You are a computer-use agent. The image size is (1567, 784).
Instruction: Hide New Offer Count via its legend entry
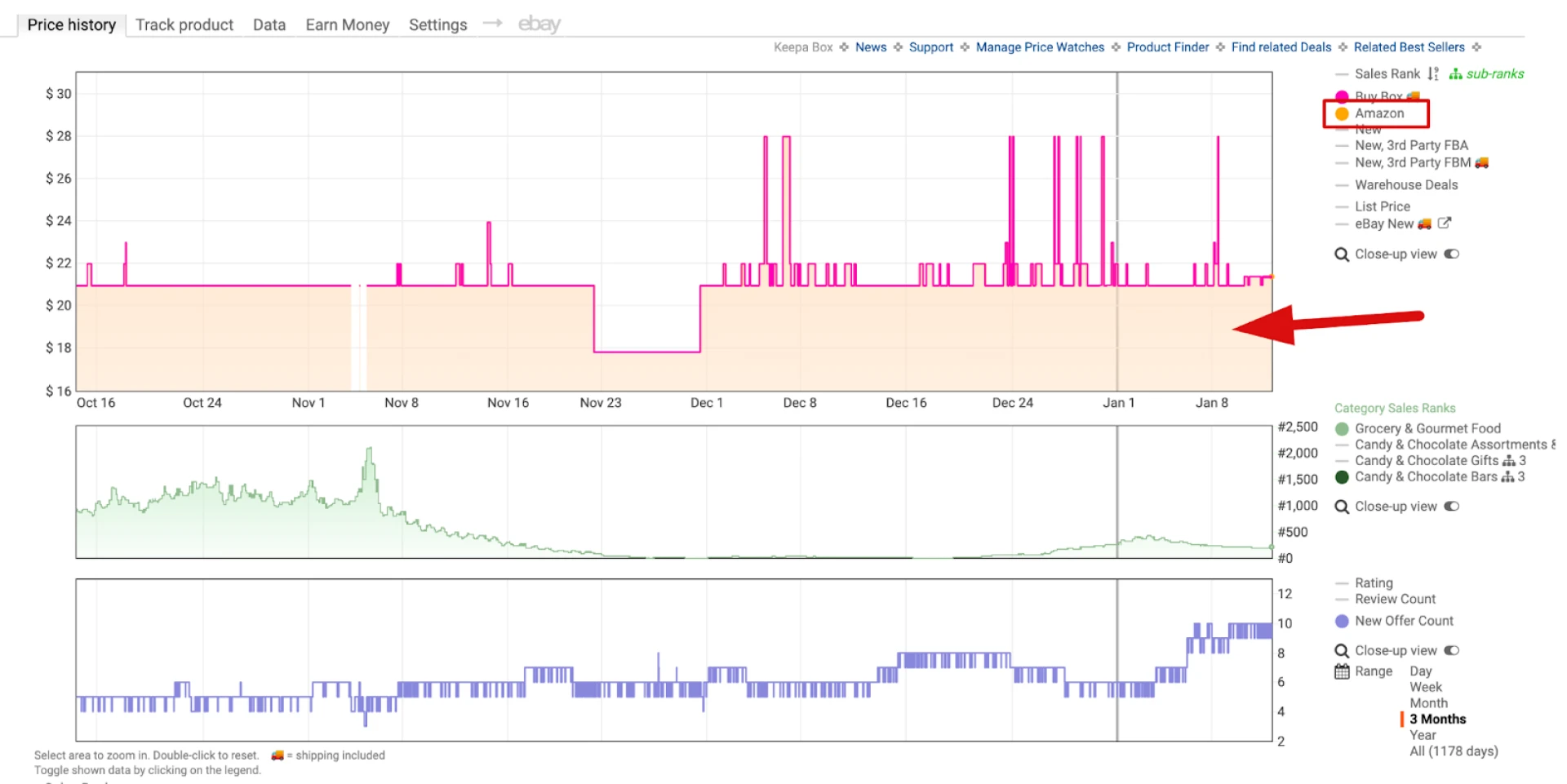[1404, 621]
